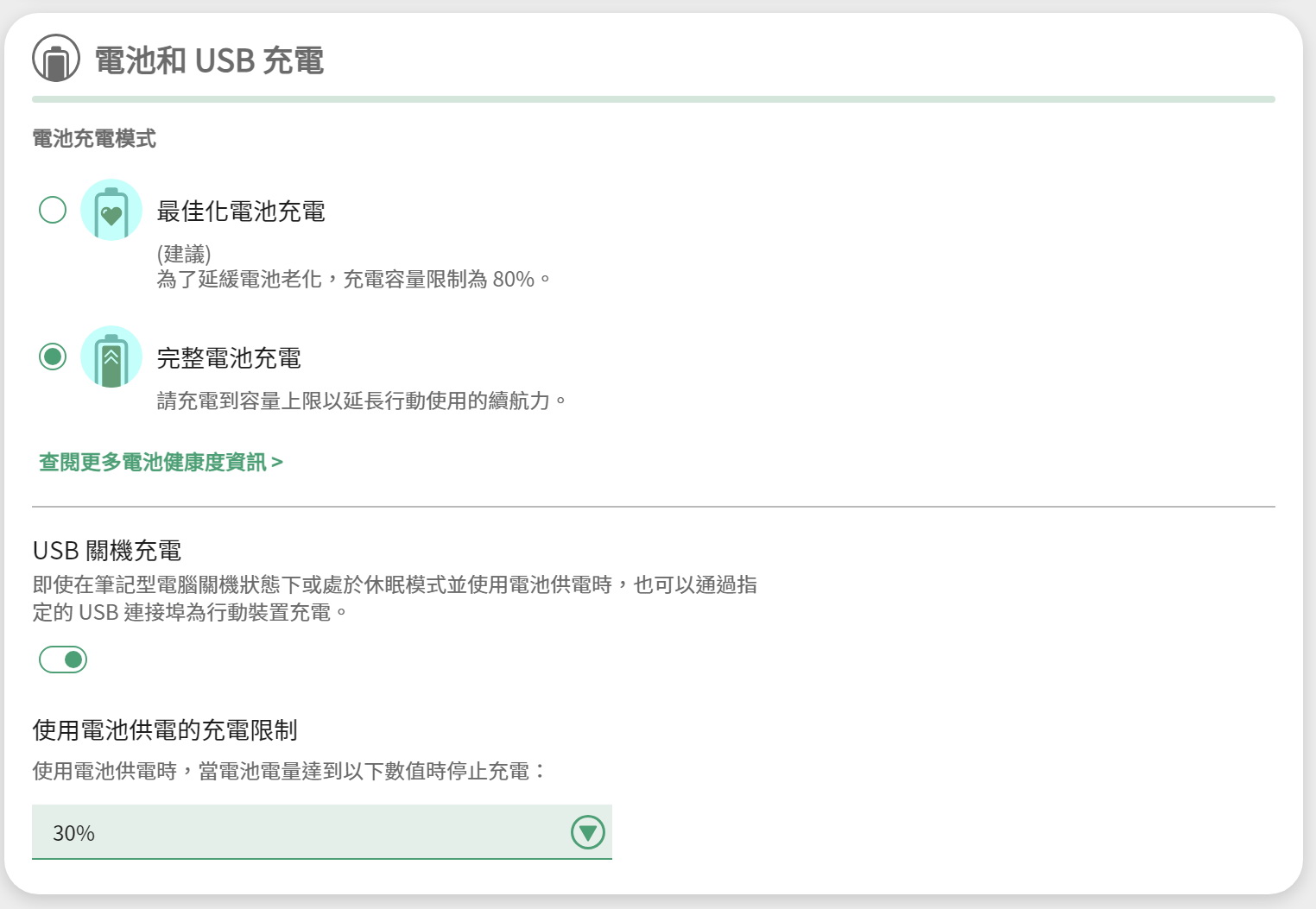Click the battery icon in the page header

point(56,59)
